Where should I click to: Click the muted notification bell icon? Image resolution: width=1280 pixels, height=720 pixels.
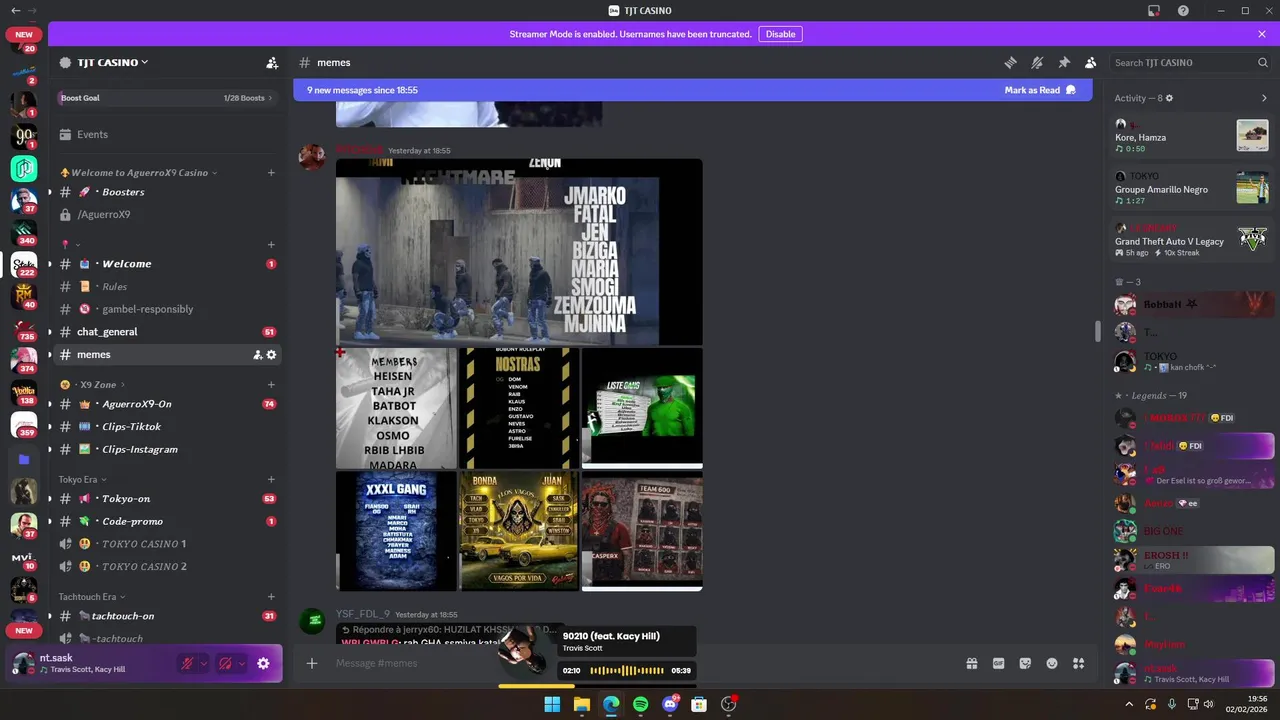pyautogui.click(x=1037, y=62)
